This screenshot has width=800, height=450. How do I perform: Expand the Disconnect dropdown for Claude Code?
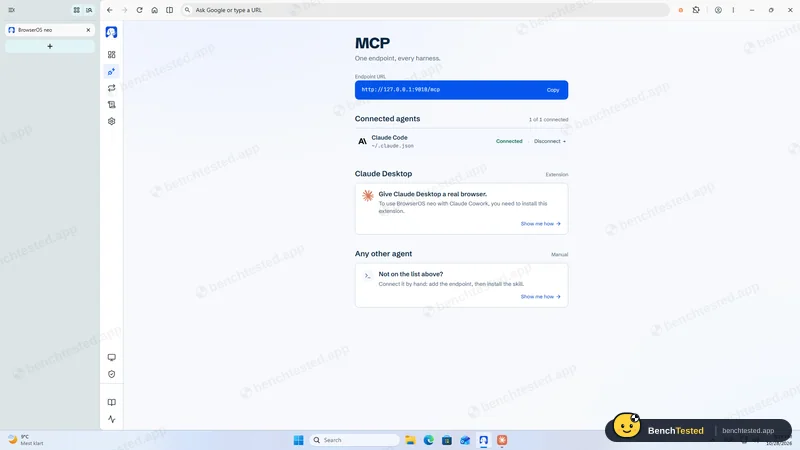pos(550,141)
